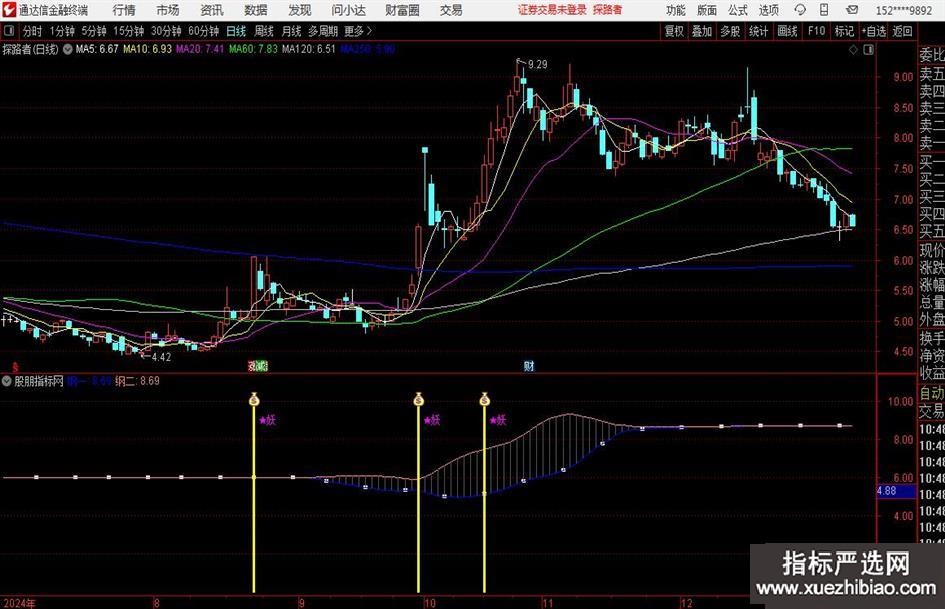Open the 多周期 multi-period view
The width and height of the screenshot is (945, 609).
[x=323, y=31]
